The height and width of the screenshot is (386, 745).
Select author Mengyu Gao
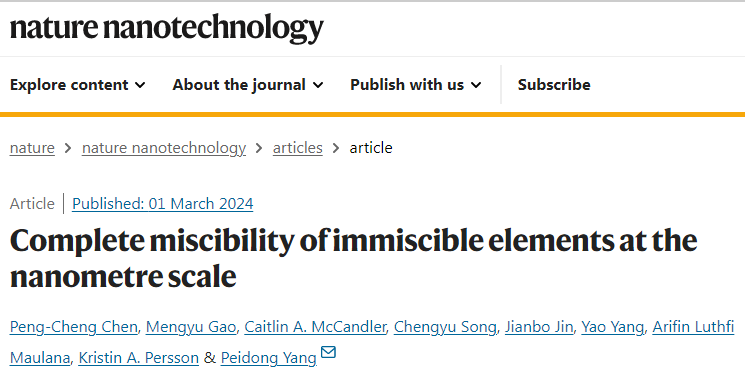click(x=191, y=327)
